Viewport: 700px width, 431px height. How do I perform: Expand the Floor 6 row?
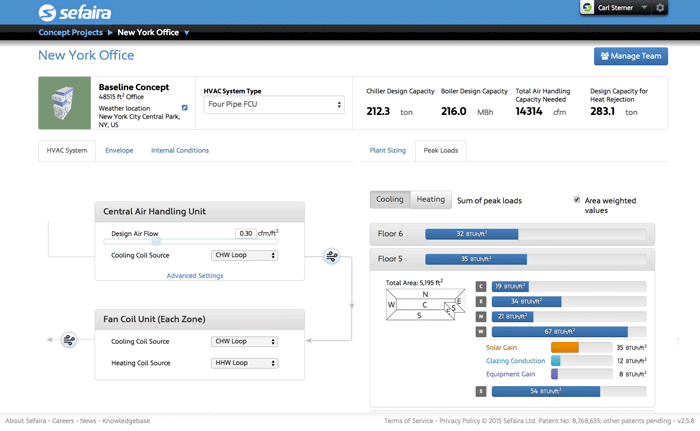[x=512, y=234]
